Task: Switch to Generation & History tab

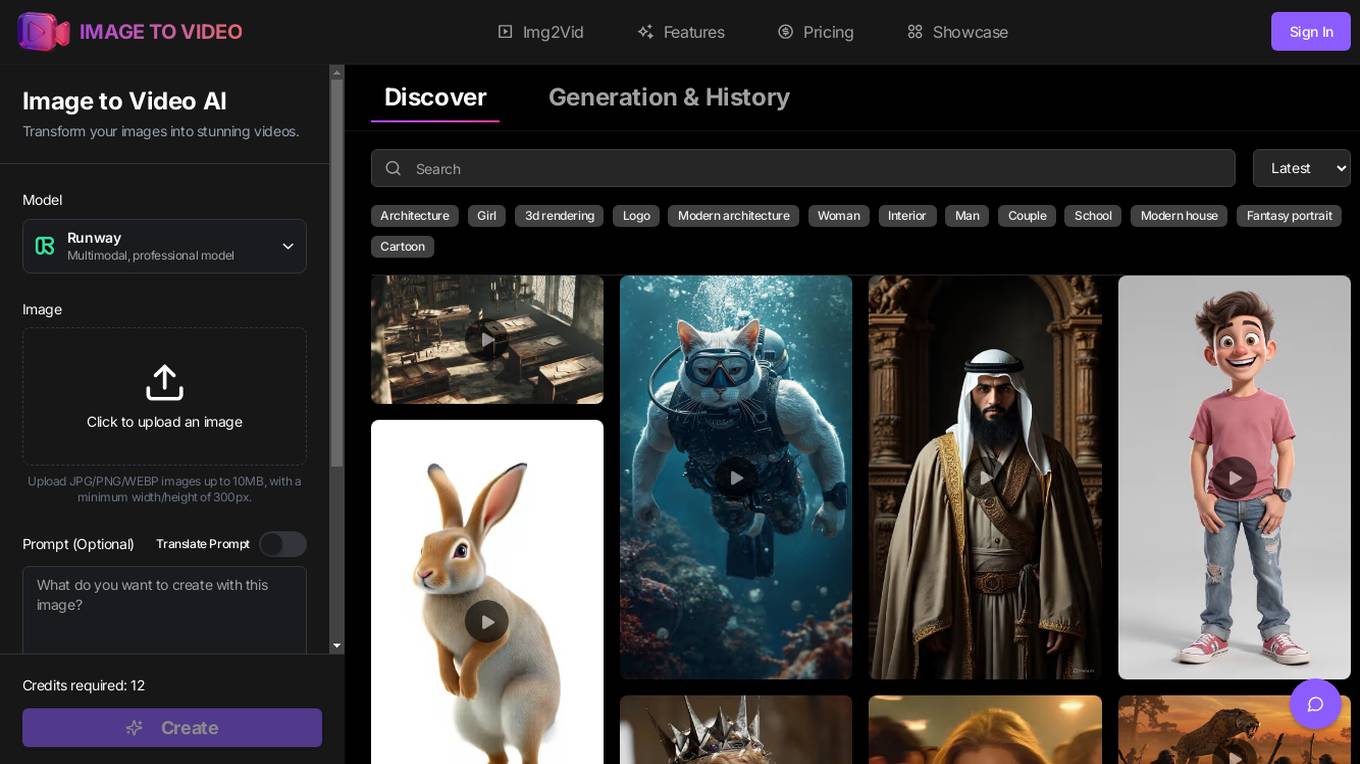Action: (669, 97)
